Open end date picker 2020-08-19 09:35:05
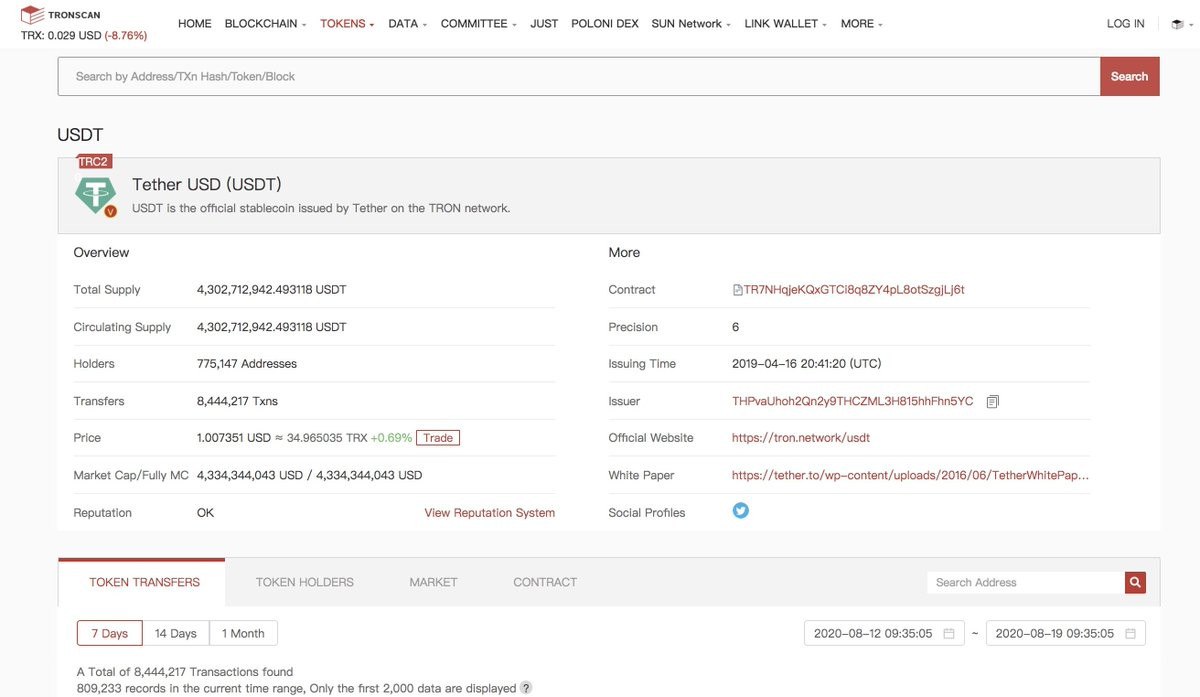This screenshot has height=697, width=1200. [x=1066, y=634]
